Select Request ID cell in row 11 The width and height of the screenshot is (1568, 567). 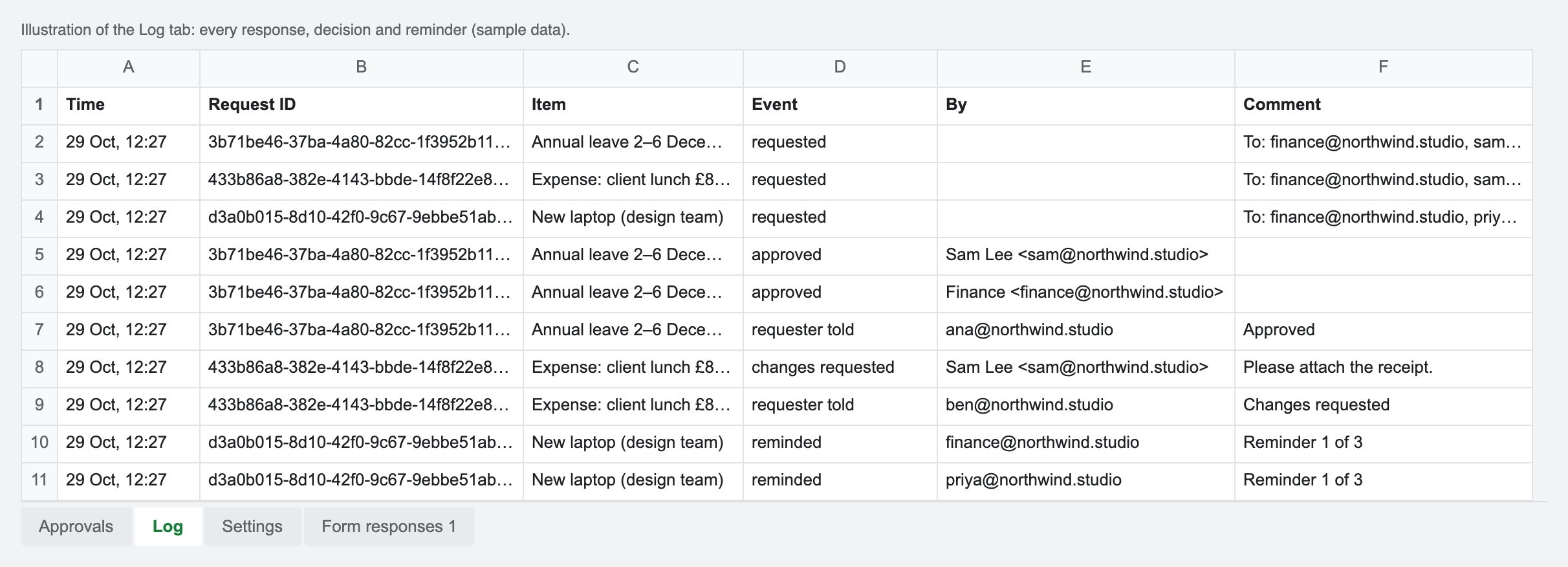tap(362, 482)
